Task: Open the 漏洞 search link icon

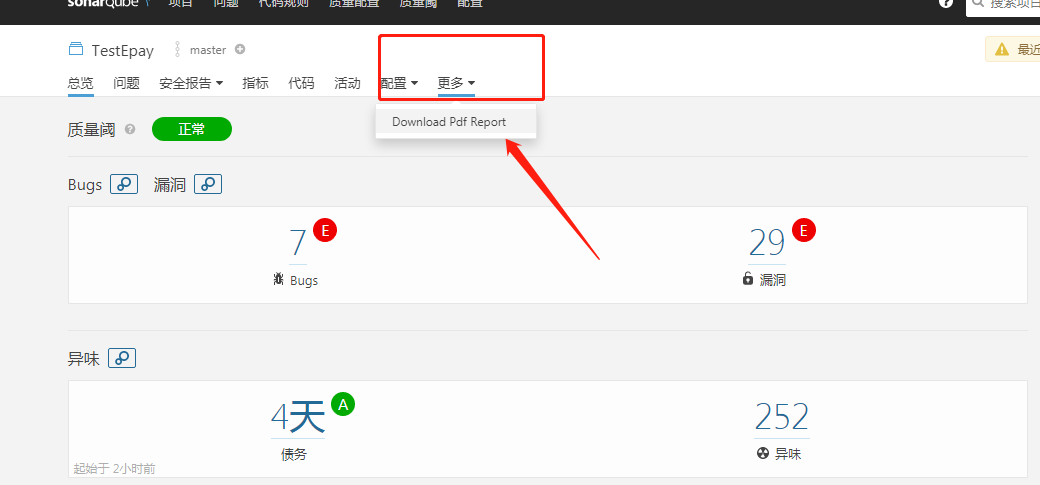Action: 208,184
